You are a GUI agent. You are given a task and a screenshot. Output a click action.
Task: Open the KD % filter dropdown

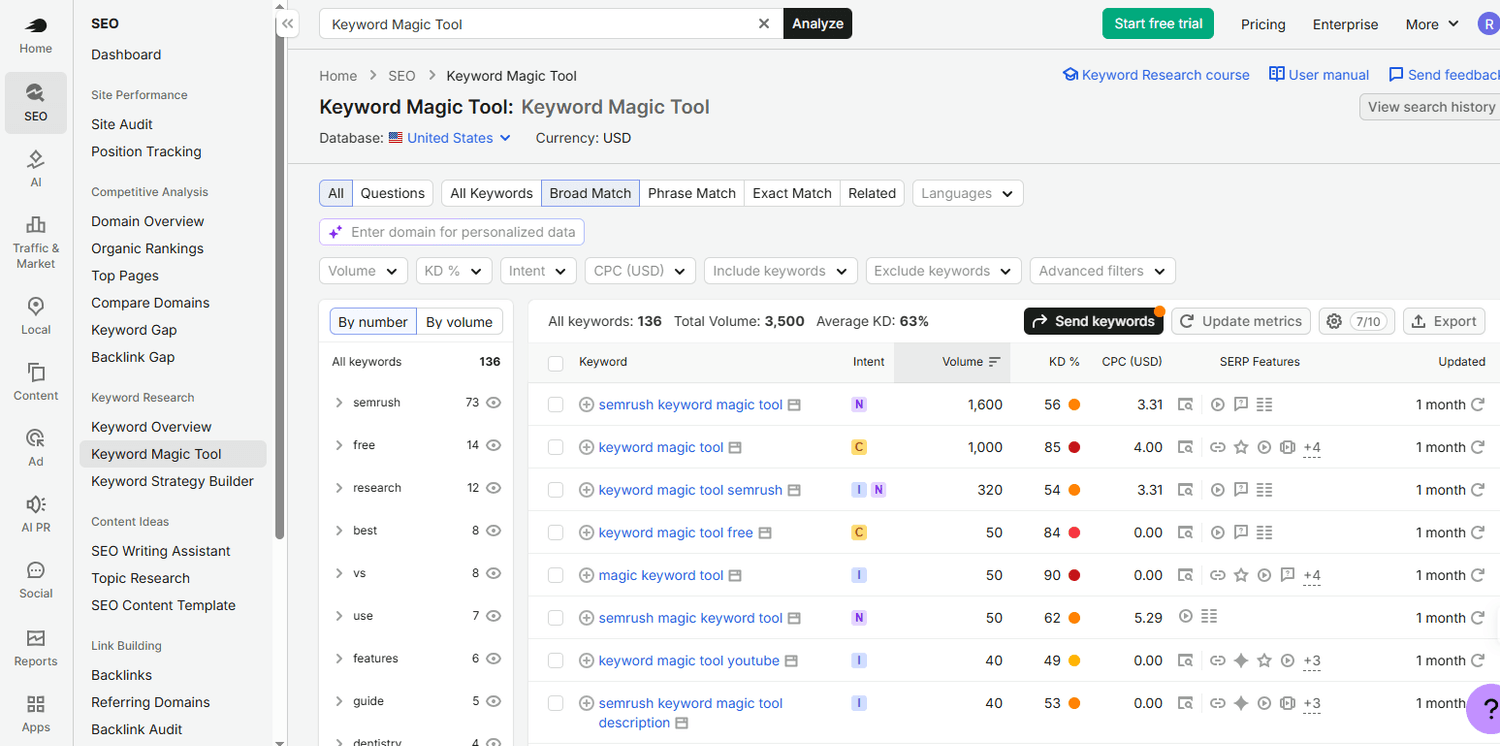(454, 271)
